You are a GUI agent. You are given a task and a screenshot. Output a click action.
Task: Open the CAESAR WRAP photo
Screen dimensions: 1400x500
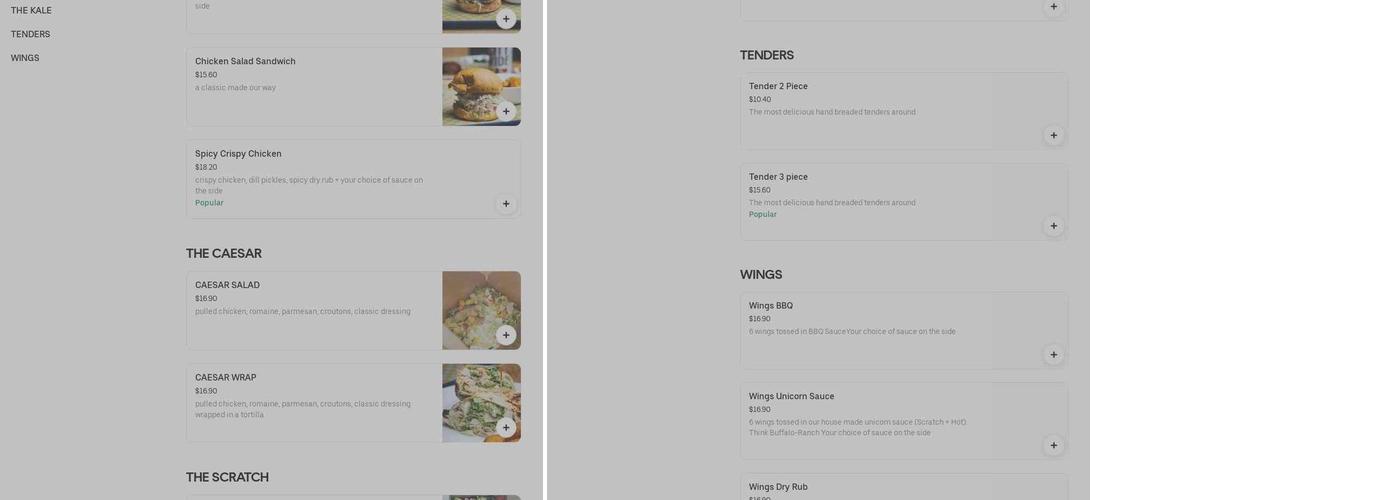point(482,403)
